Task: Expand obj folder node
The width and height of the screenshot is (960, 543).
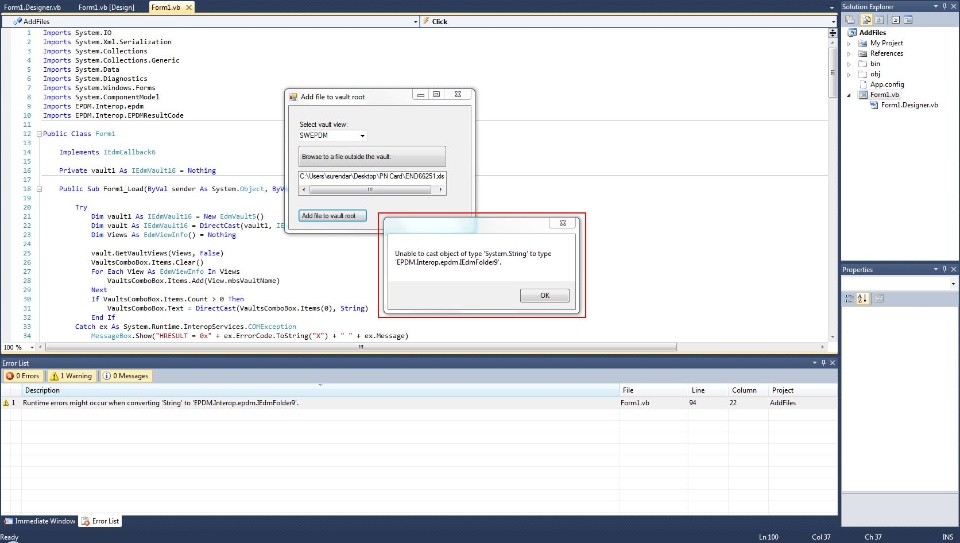Action: [849, 74]
